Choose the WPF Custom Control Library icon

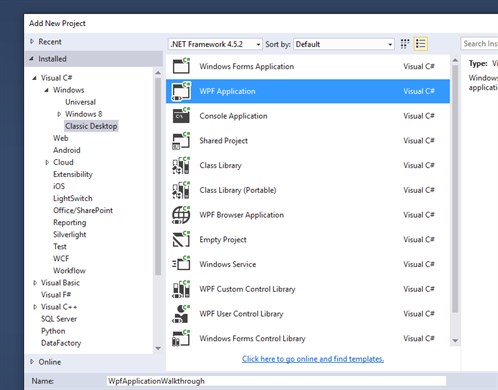[x=181, y=289]
